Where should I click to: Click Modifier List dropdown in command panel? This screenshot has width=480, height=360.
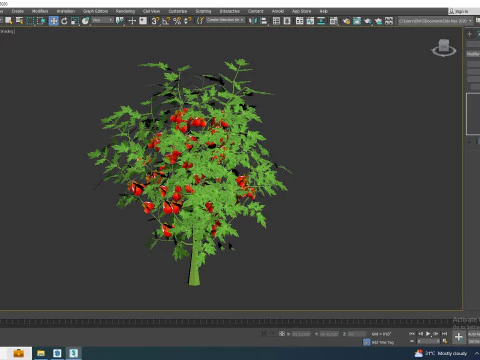pos(473,54)
